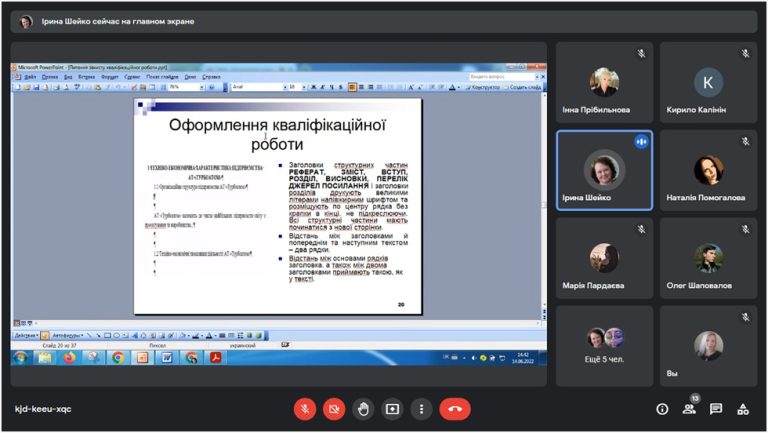Viewport: 768px width, 433px height.
Task: Open the 'Ещё 5 чел.' tile
Action: click(x=604, y=346)
